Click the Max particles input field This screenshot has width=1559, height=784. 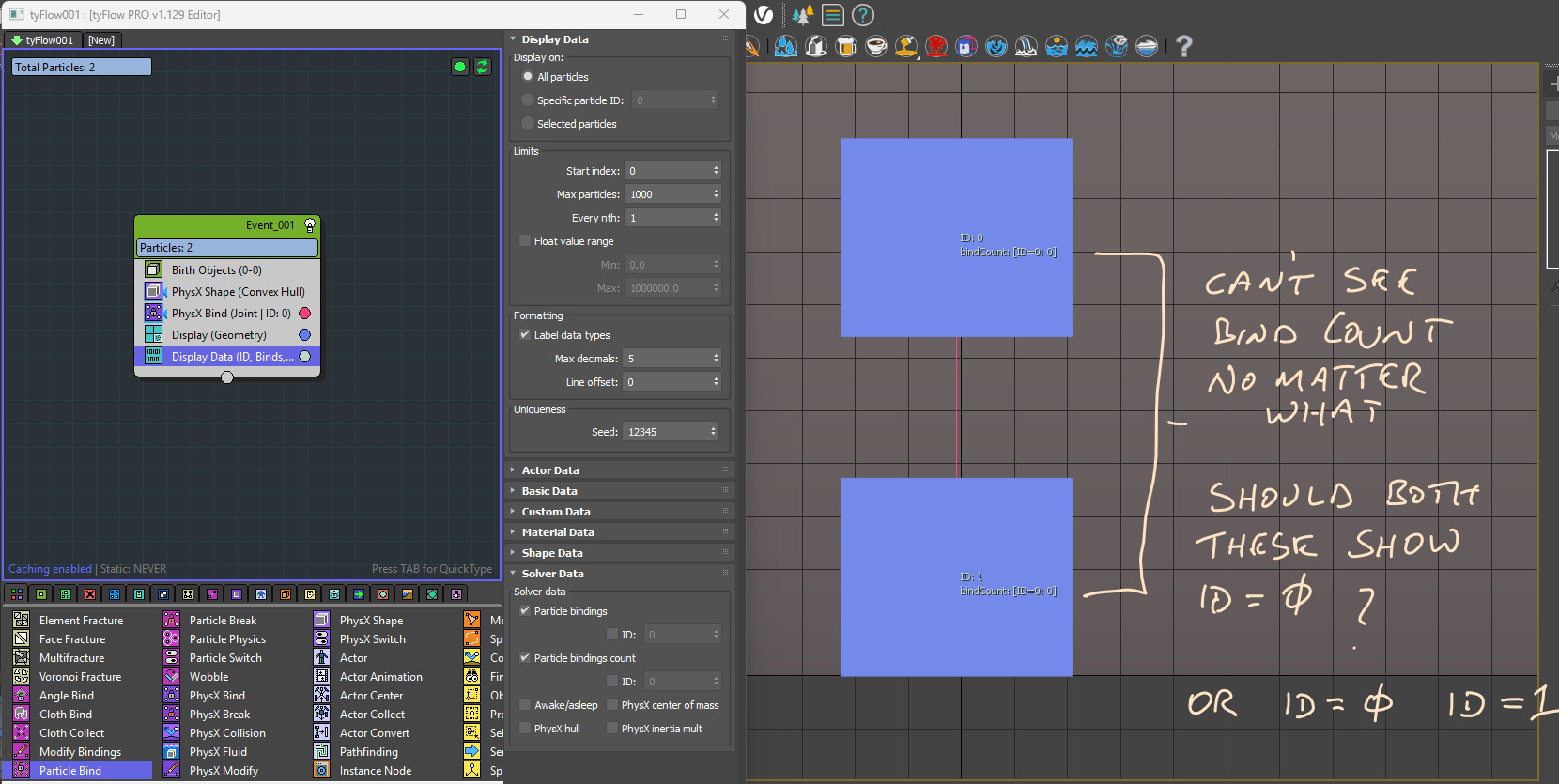pos(667,194)
